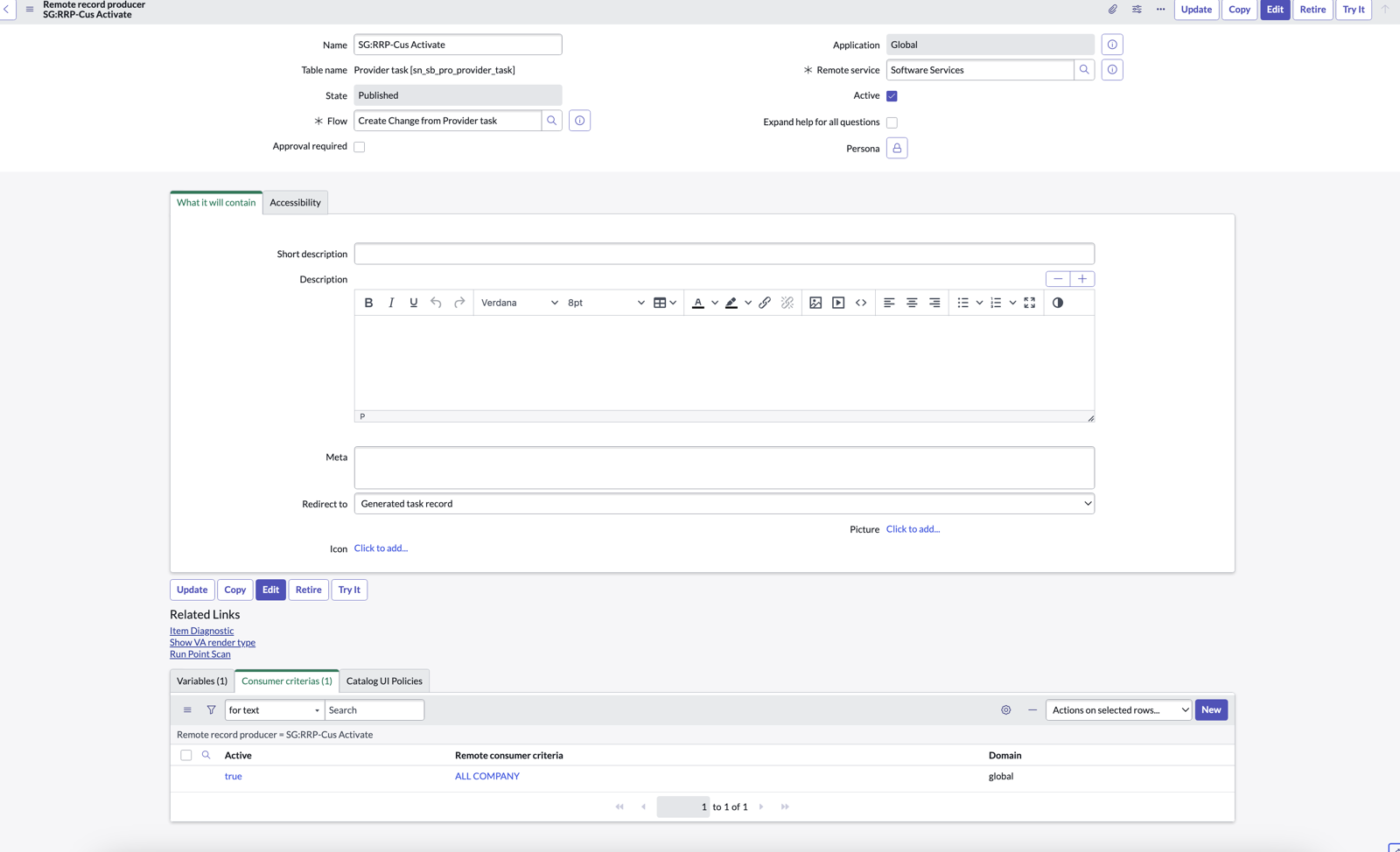Center align text in Description
1400x852 pixels.
pyautogui.click(x=912, y=303)
